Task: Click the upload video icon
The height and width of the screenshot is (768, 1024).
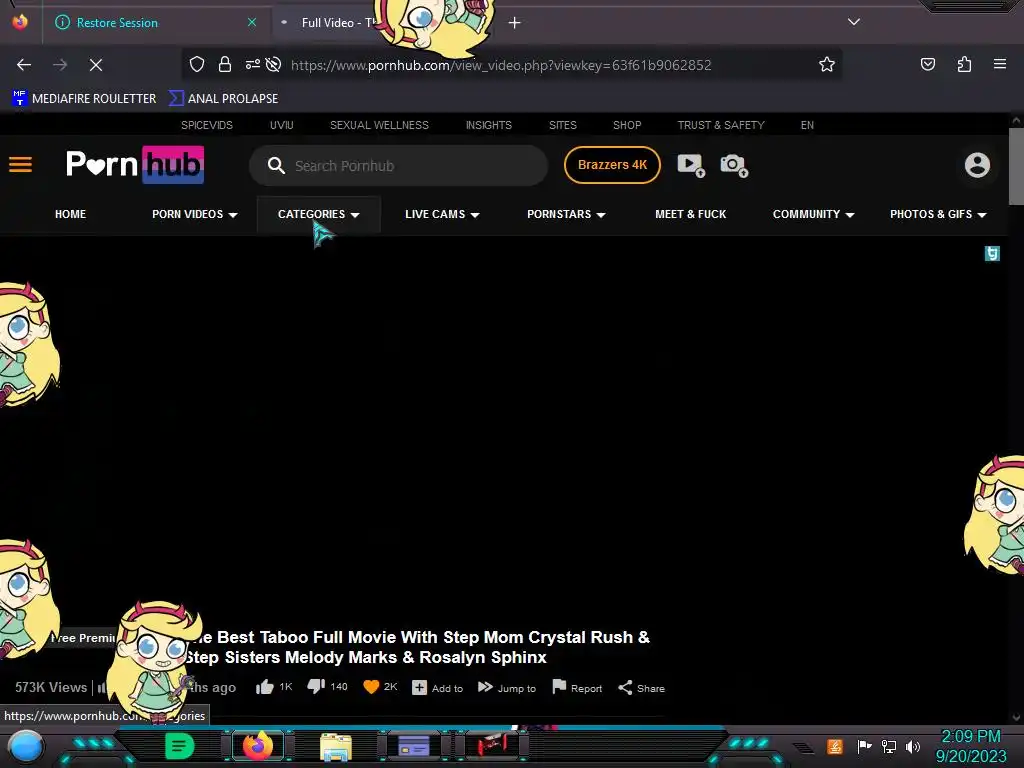Action: (691, 165)
